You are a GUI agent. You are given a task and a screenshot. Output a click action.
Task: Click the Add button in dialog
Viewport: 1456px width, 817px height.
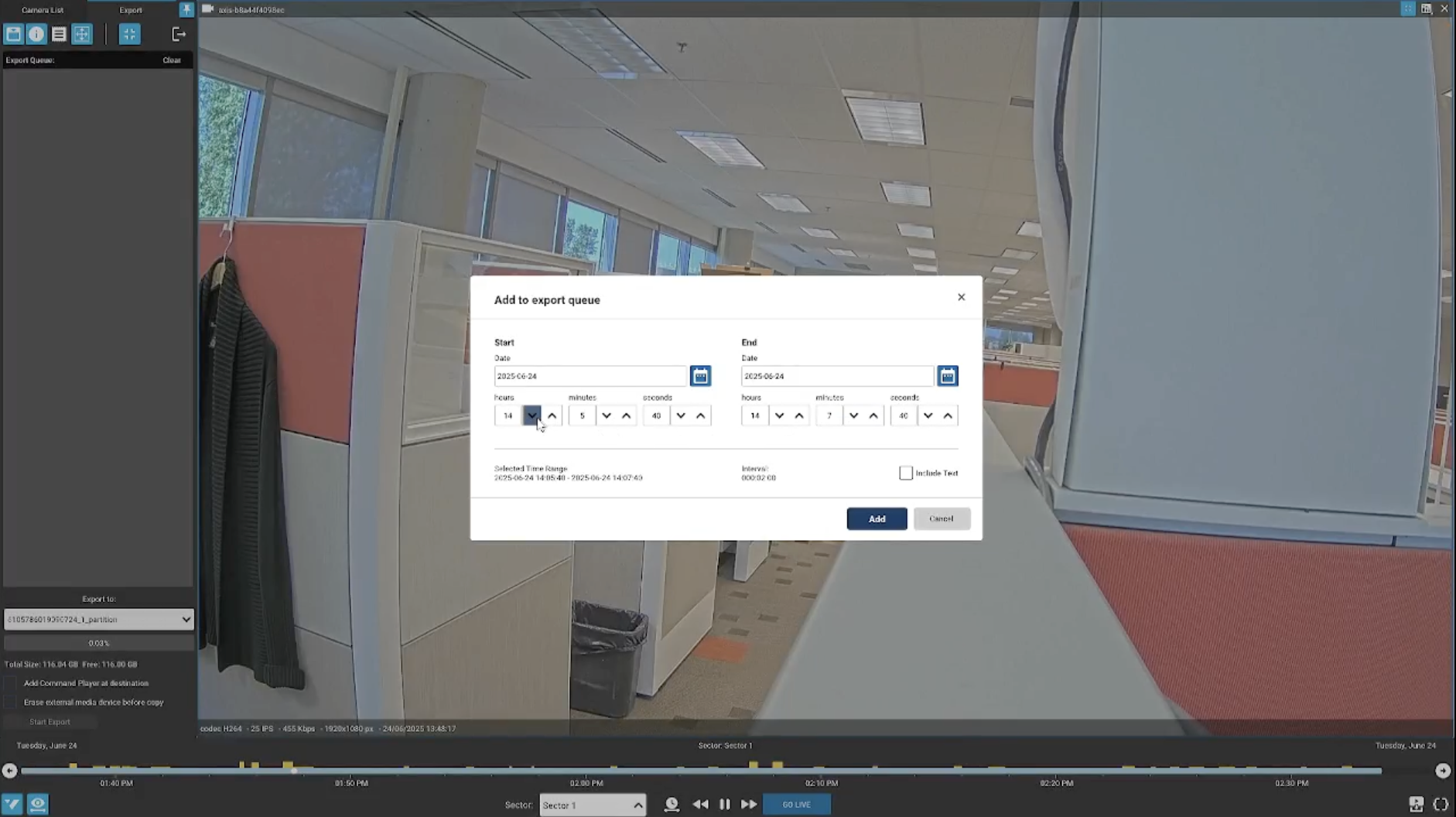(x=876, y=519)
